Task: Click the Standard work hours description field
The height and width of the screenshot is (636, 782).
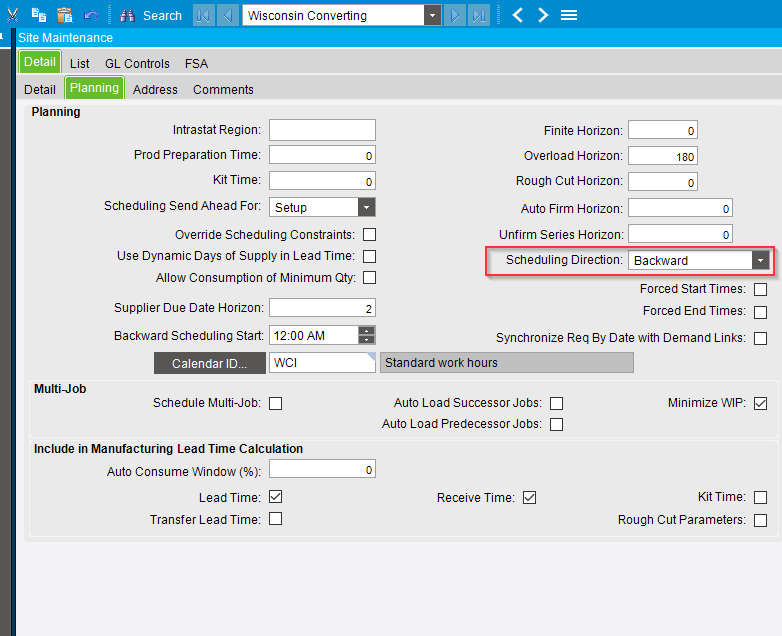Action: pos(507,363)
